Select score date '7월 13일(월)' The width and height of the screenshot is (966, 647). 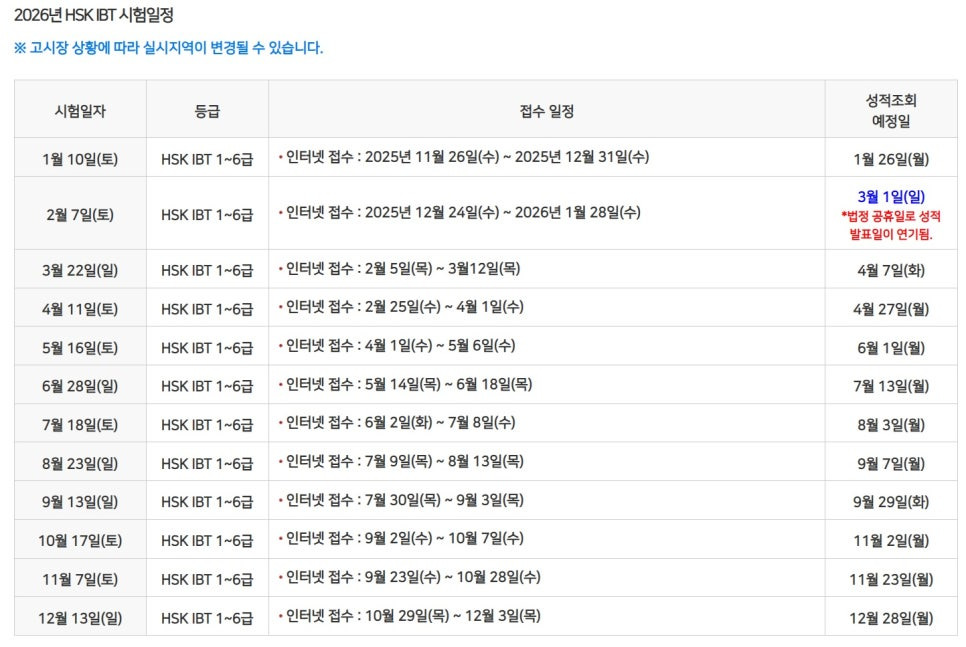coord(891,386)
